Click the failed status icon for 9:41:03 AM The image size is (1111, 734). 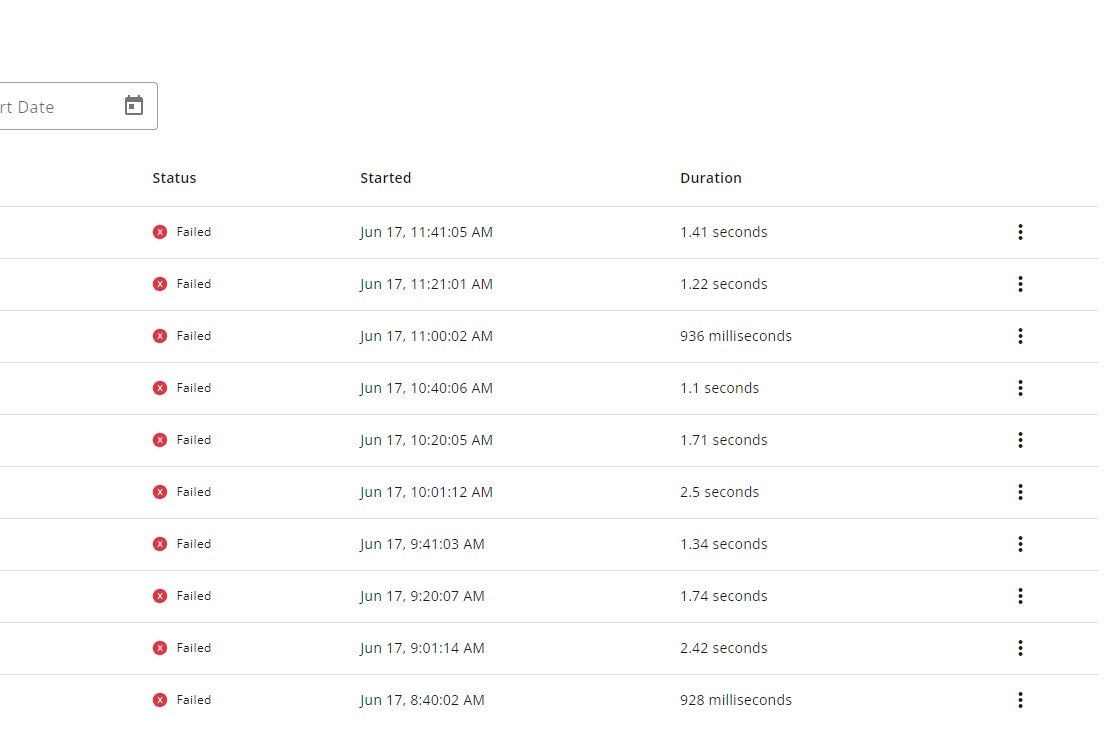tap(160, 544)
